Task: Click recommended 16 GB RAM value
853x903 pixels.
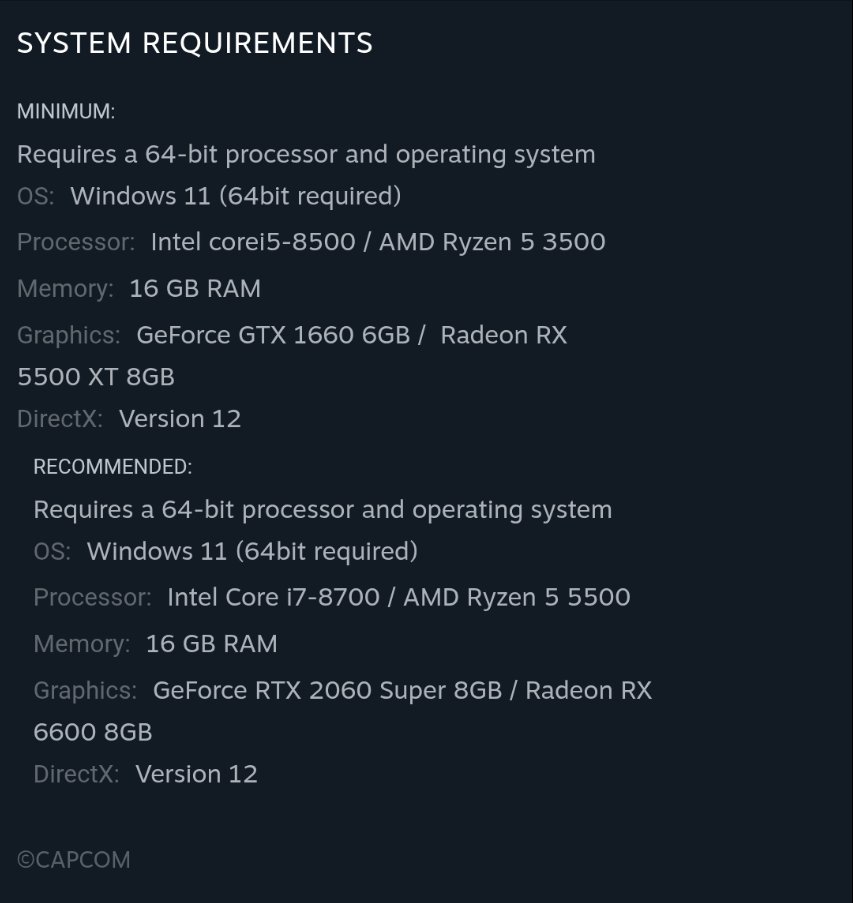Action: (x=212, y=644)
